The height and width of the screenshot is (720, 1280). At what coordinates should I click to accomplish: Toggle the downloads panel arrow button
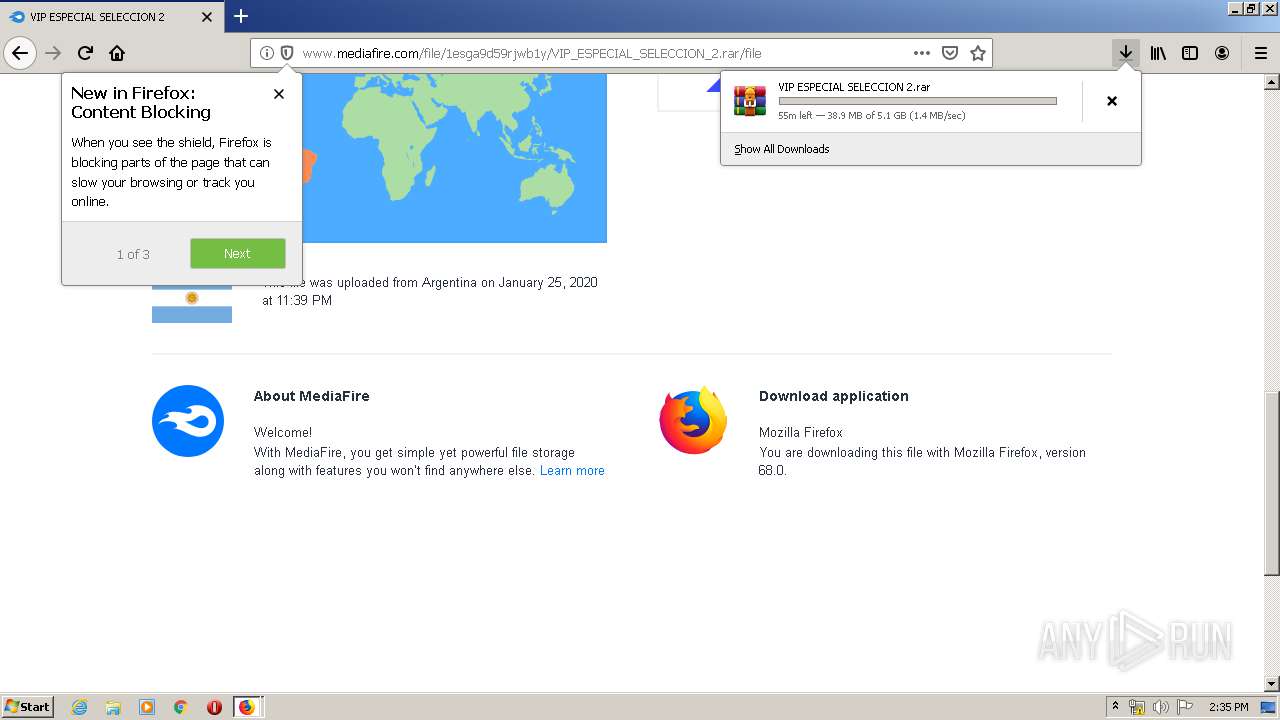1126,53
